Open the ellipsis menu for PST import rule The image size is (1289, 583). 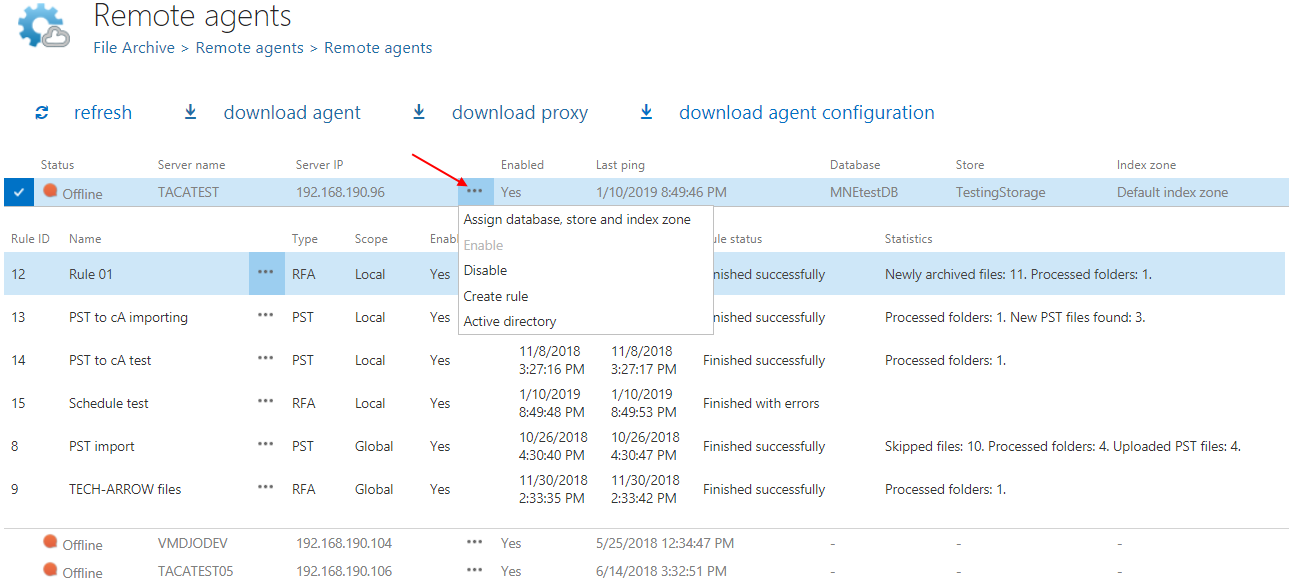click(x=265, y=445)
